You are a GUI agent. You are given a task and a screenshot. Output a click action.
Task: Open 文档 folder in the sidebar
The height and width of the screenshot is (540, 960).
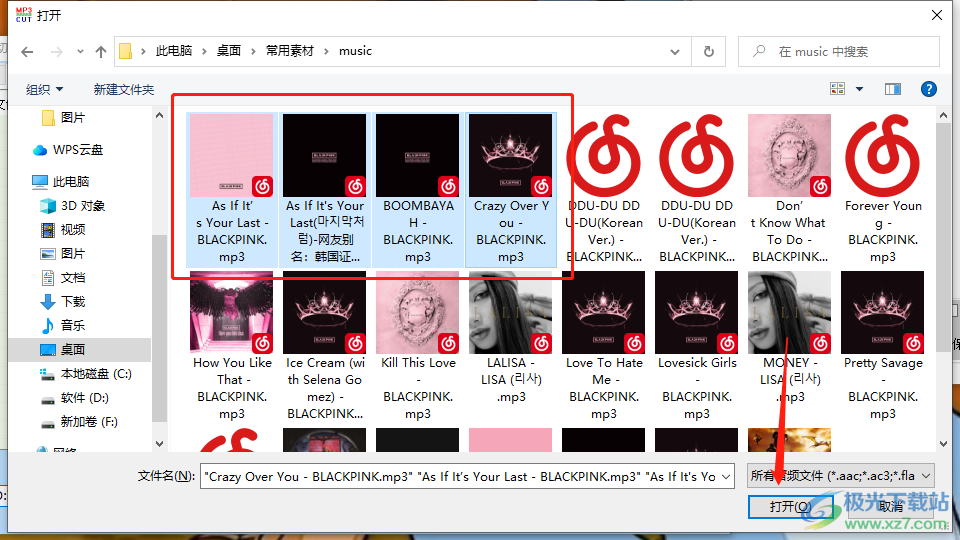63,277
